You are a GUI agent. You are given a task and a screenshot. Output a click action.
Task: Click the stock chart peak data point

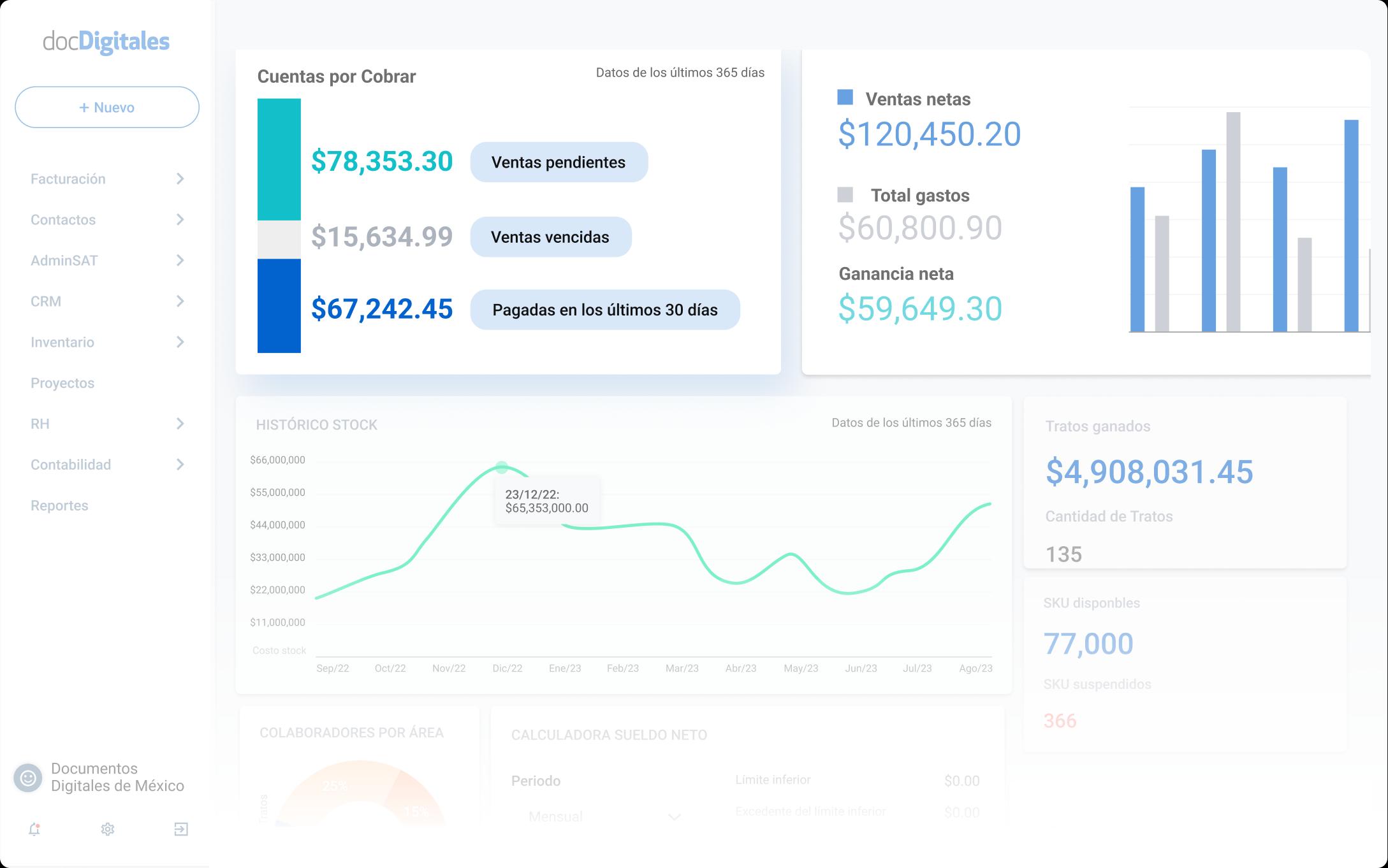502,467
